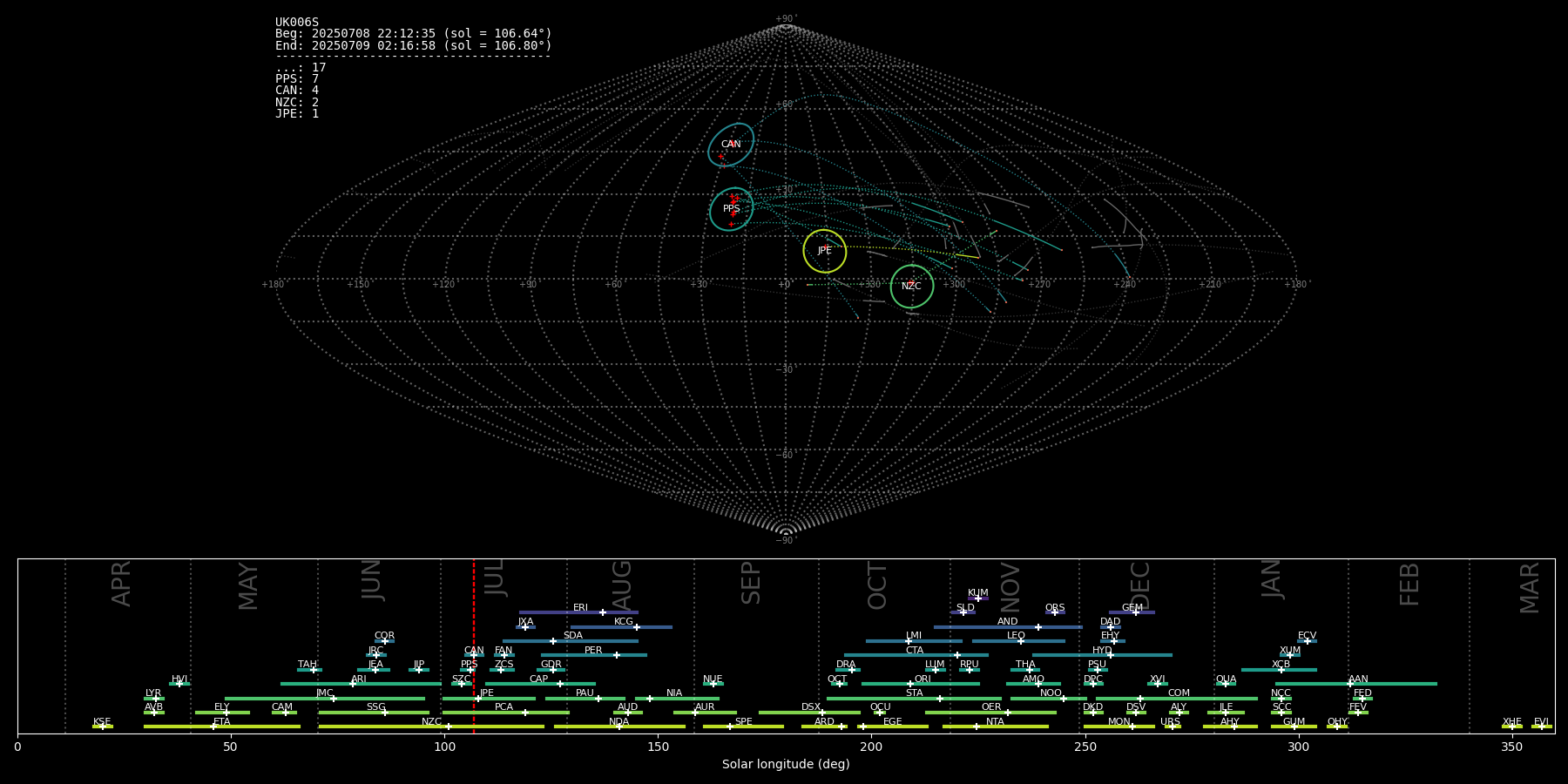Click the 'Solar longitude (deg)' axis title
Viewport: 1568px width, 784px height.
(x=786, y=764)
